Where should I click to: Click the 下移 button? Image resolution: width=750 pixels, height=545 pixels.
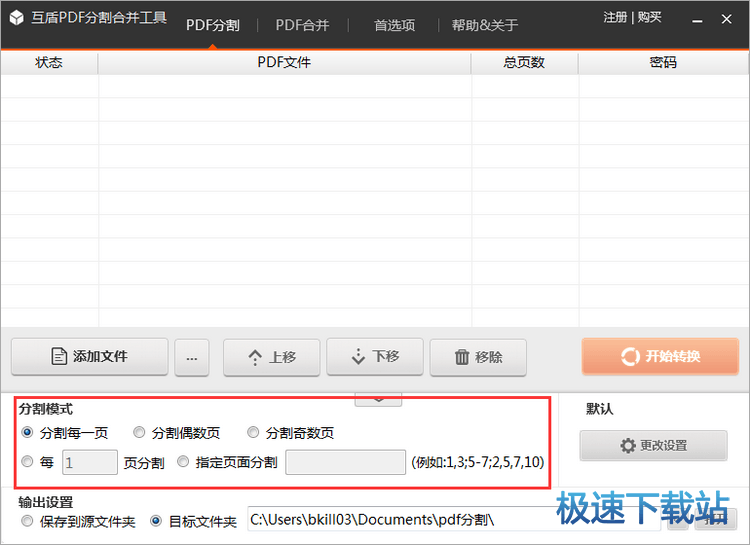click(375, 356)
